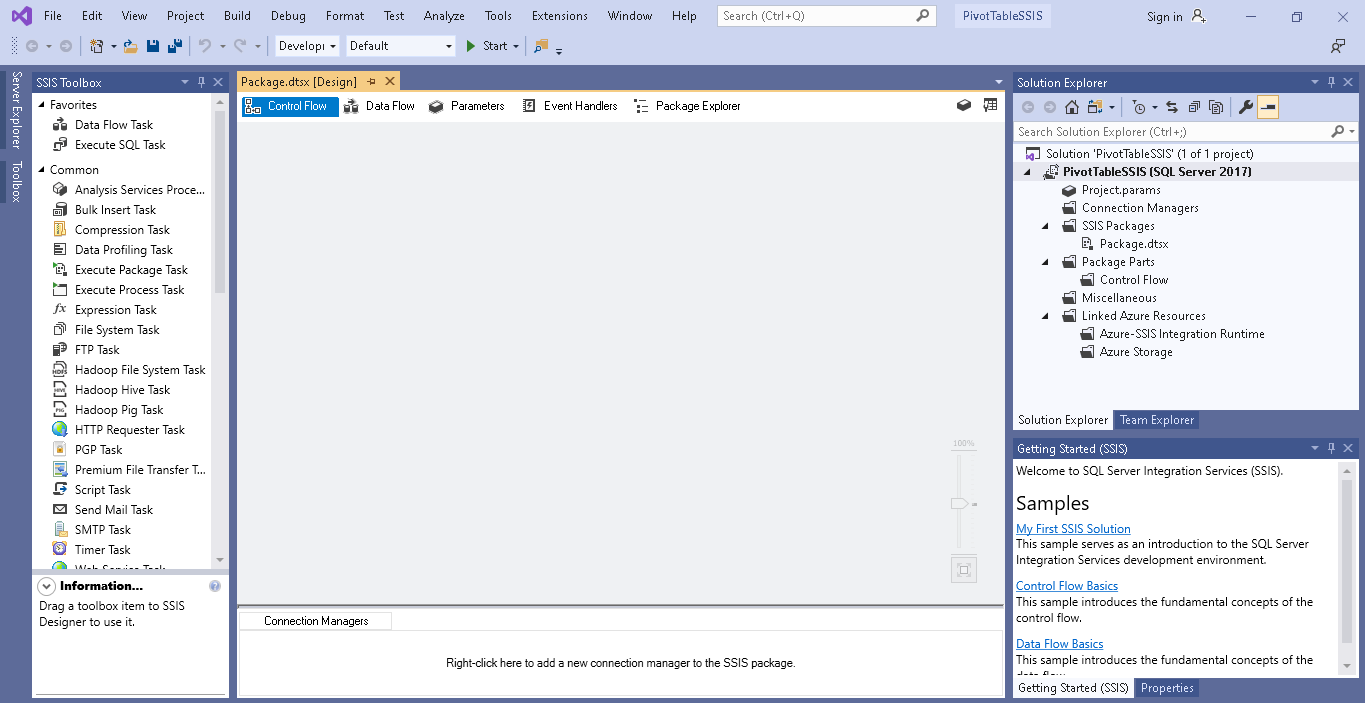1365x703 pixels.
Task: Open the Extensions menu
Action: pyautogui.click(x=560, y=16)
